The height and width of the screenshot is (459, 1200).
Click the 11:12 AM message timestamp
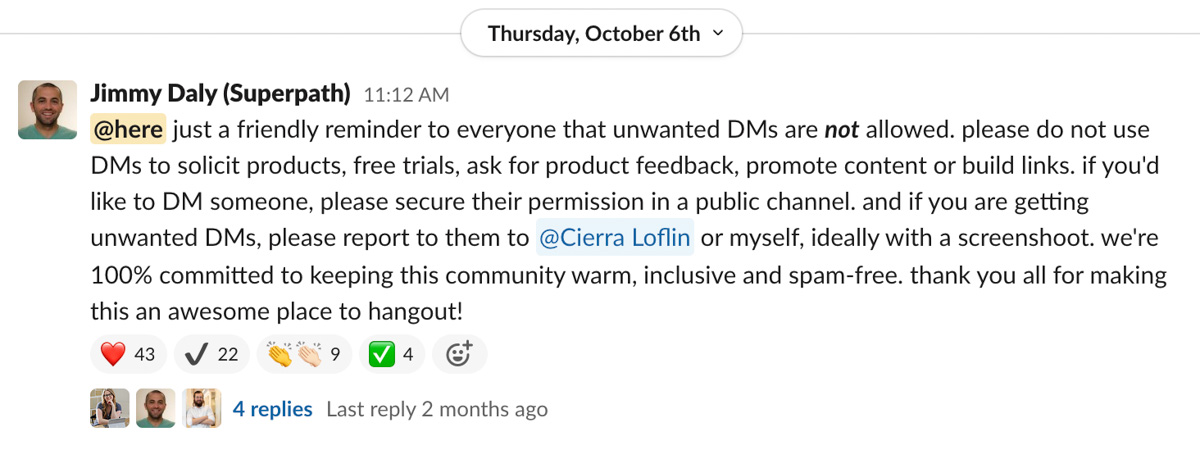point(406,95)
